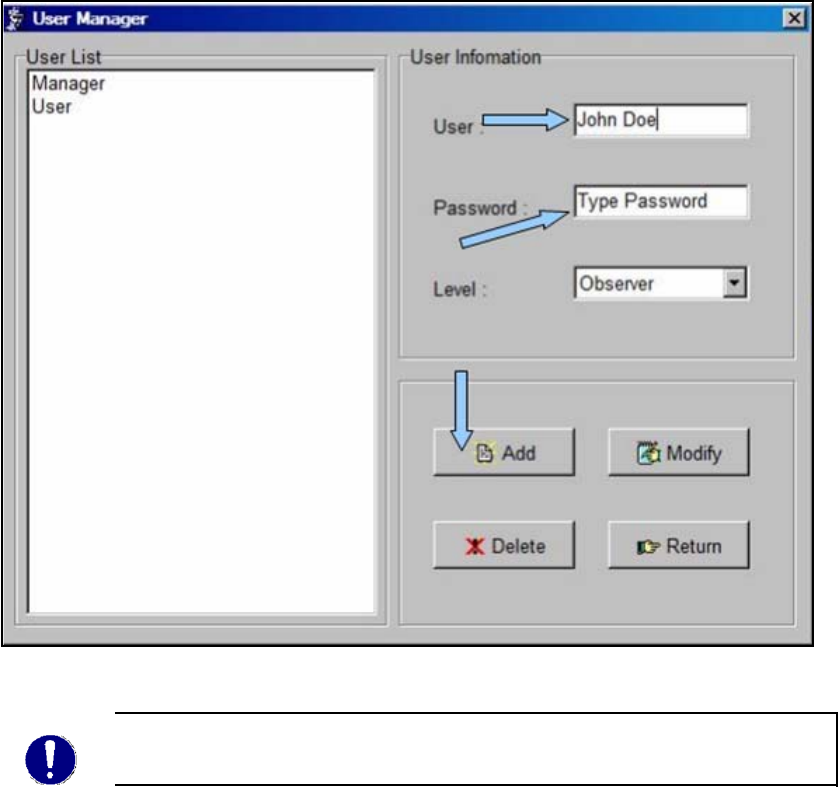Click the Return button
The image size is (838, 787).
(x=679, y=545)
